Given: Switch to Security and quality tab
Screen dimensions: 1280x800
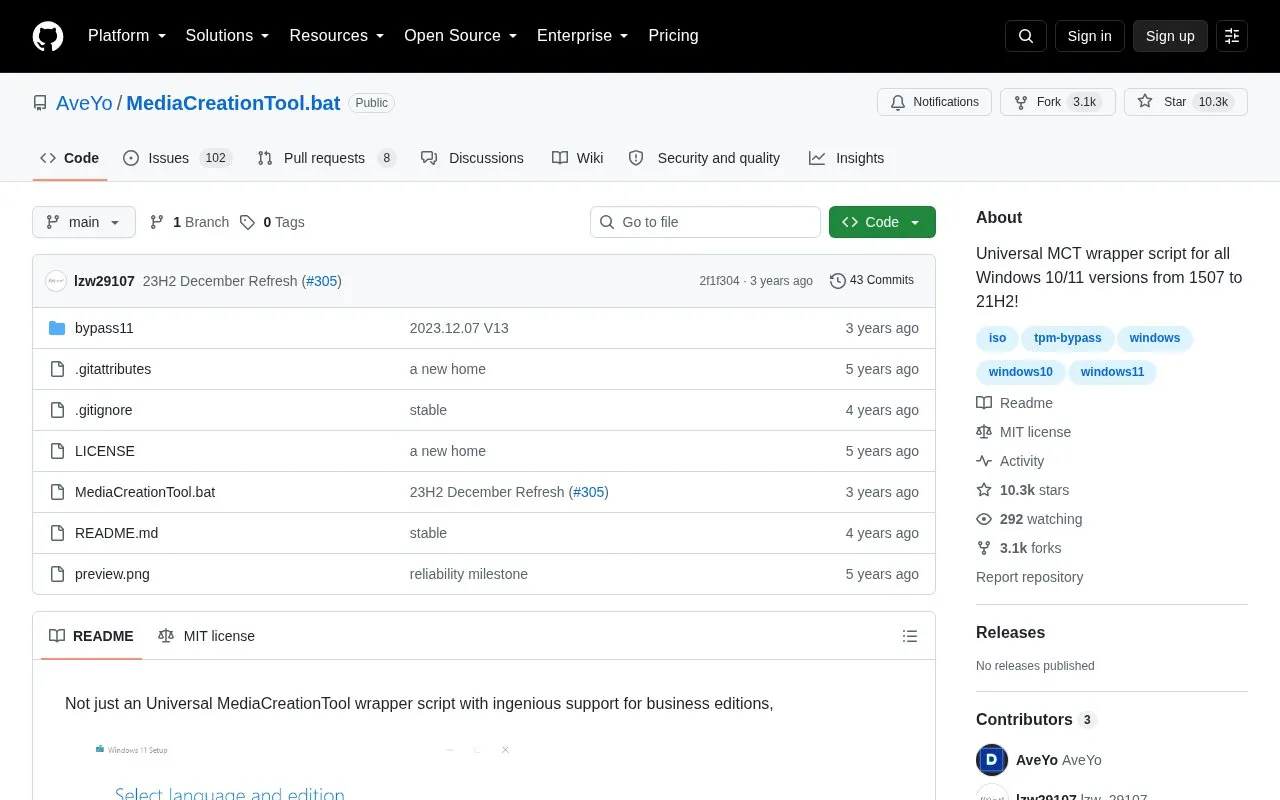Looking at the screenshot, I should tap(704, 158).
